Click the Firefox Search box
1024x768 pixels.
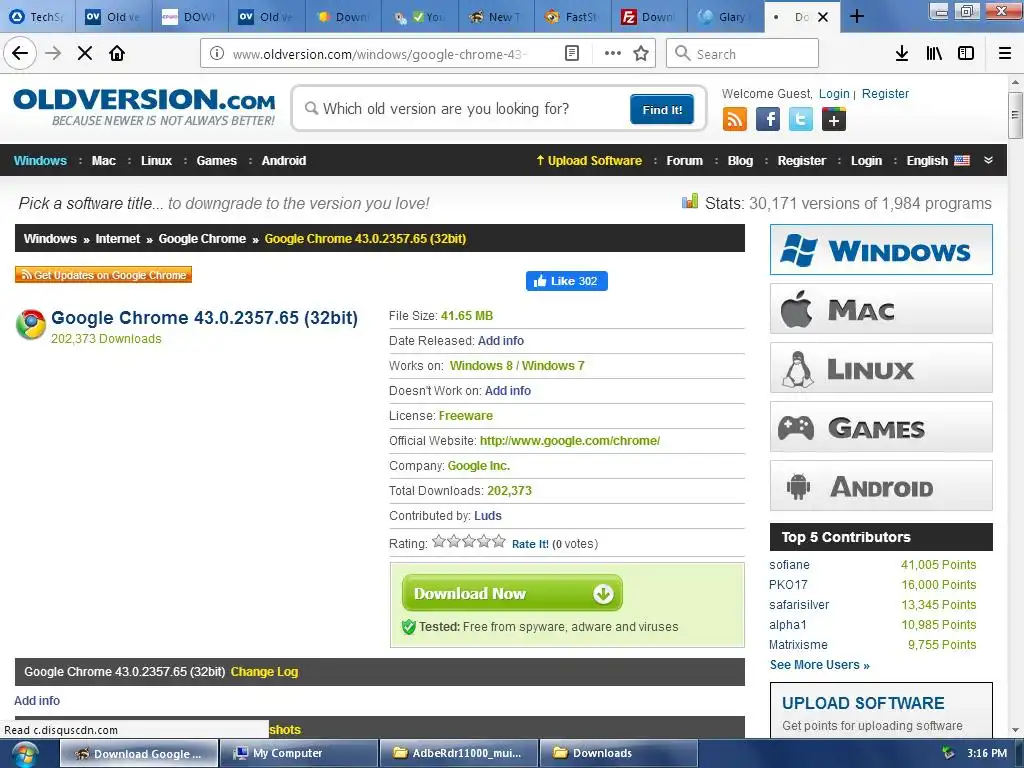pos(743,54)
